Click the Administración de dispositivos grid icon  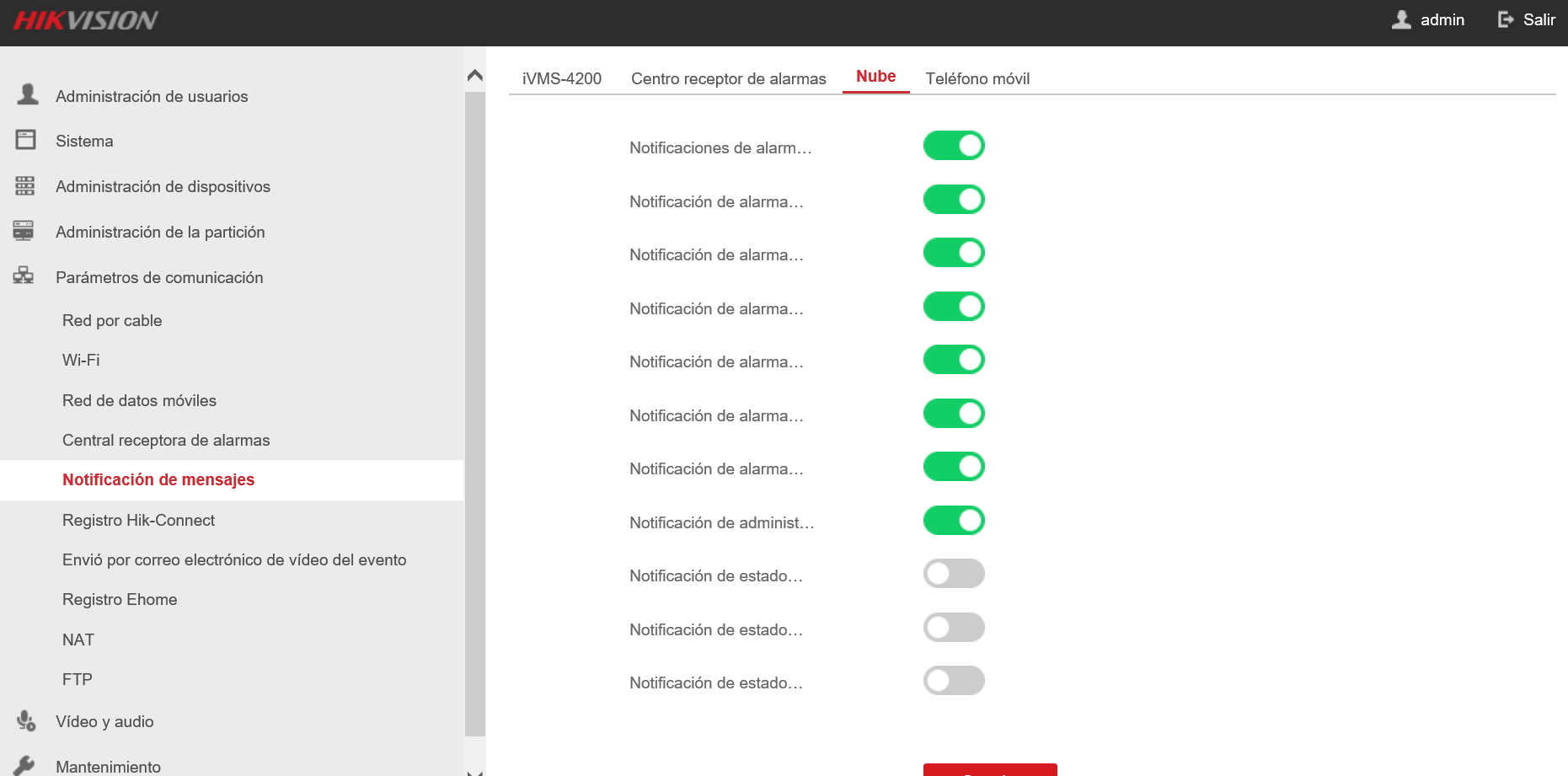click(25, 186)
